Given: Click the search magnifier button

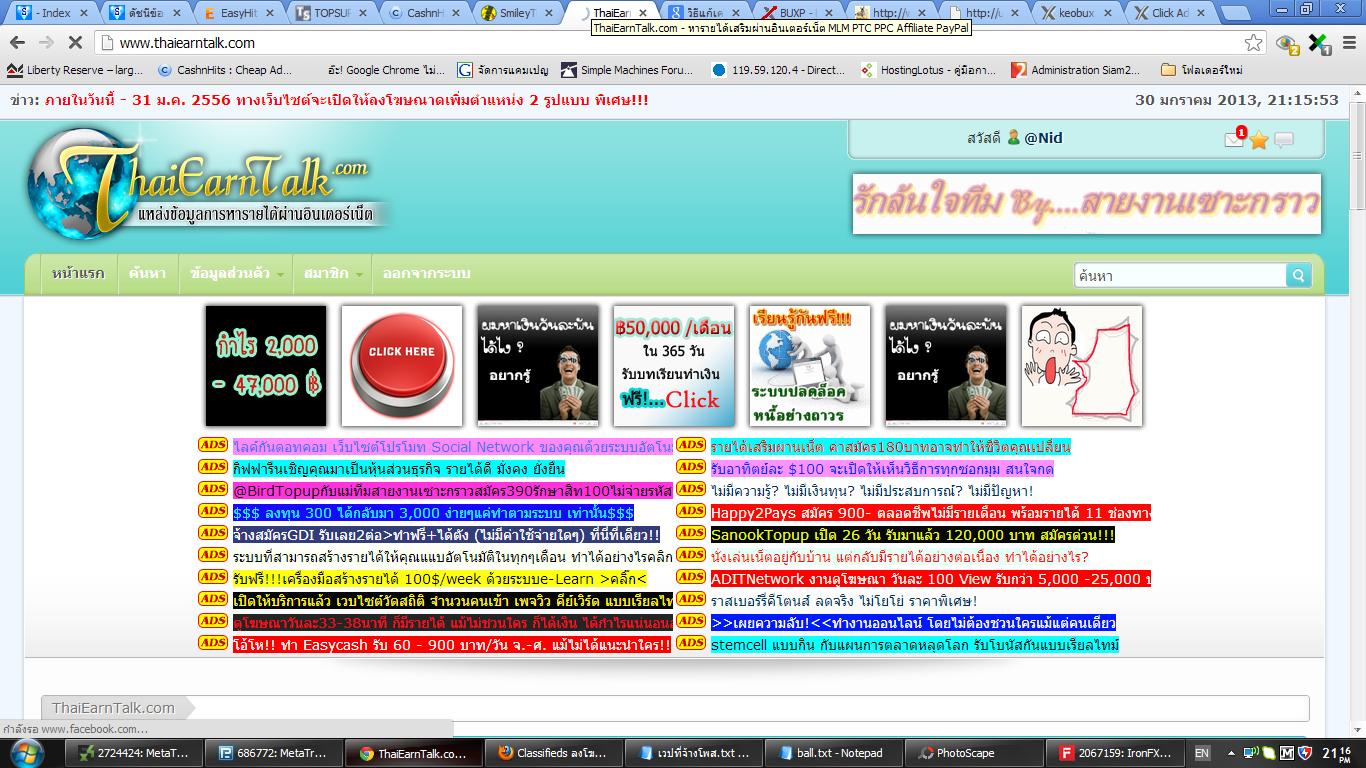Looking at the screenshot, I should pyautogui.click(x=1298, y=276).
